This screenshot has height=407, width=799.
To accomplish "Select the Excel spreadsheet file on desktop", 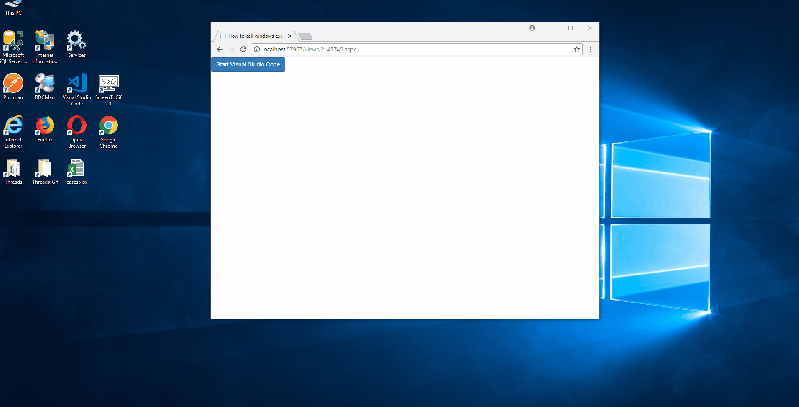I will tap(76, 172).
